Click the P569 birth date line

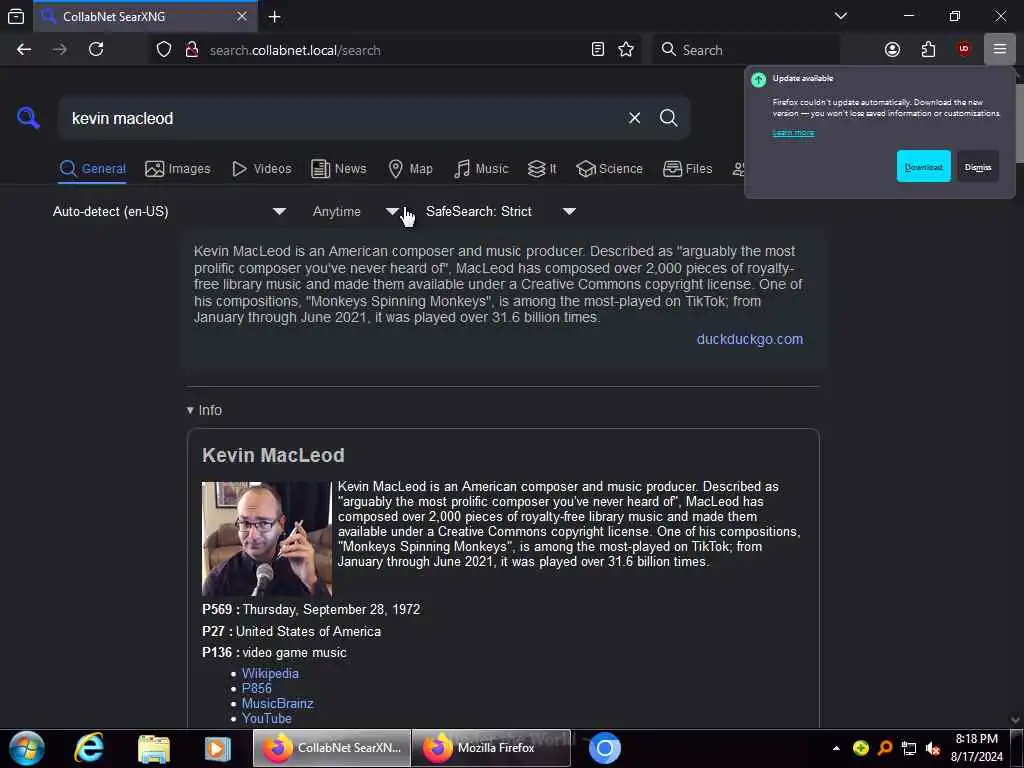(311, 609)
